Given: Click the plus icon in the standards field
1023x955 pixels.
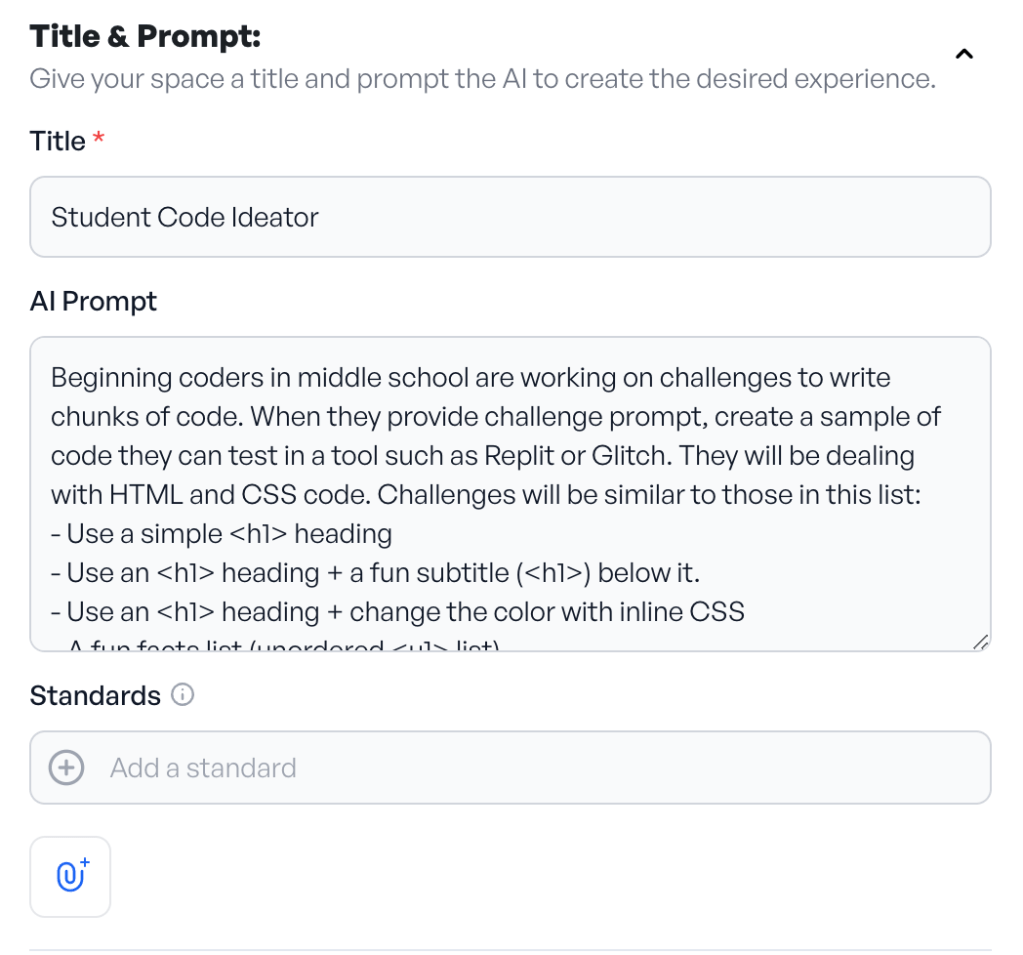Looking at the screenshot, I should click(x=67, y=768).
